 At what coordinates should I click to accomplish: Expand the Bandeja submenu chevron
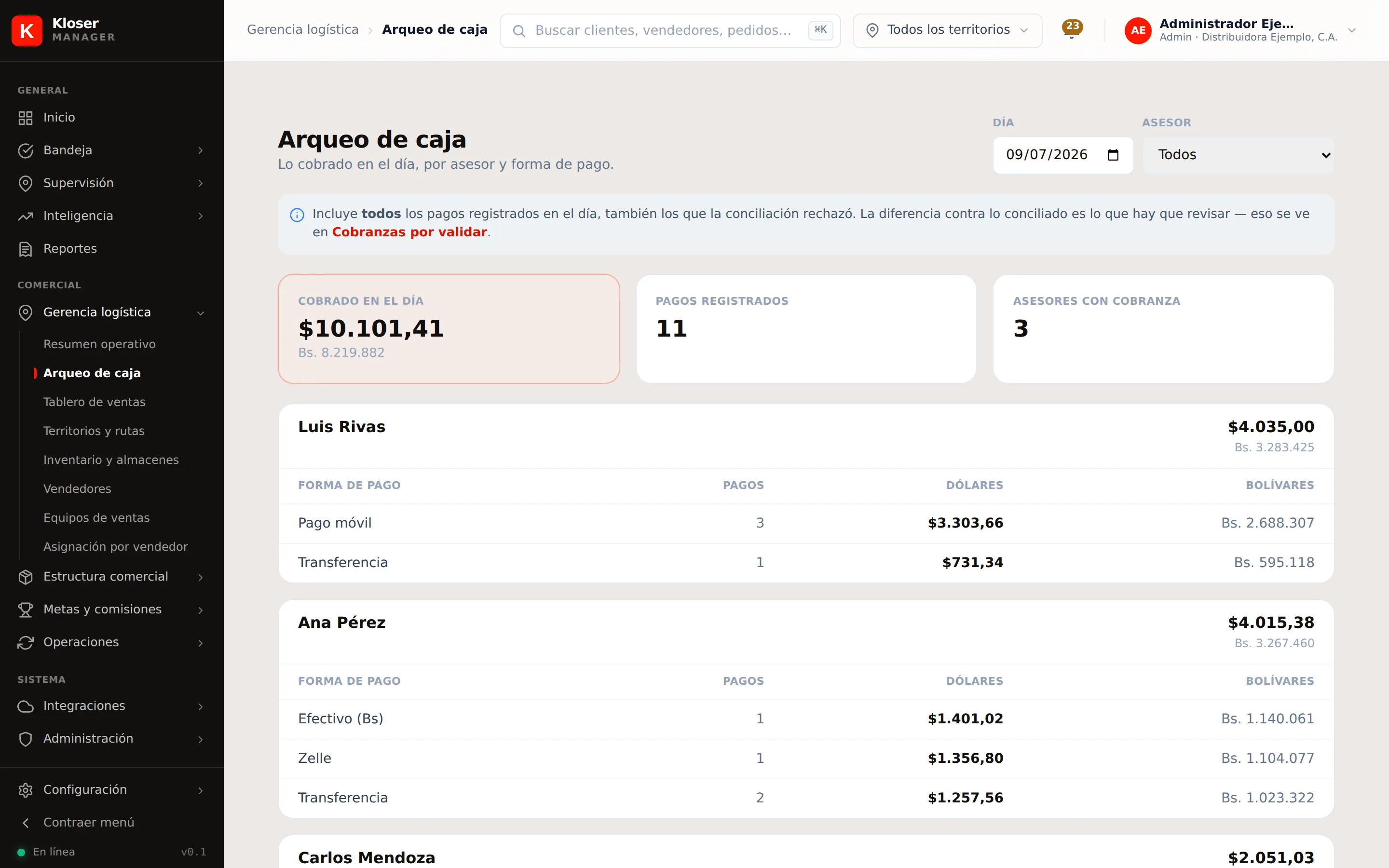coord(200,150)
